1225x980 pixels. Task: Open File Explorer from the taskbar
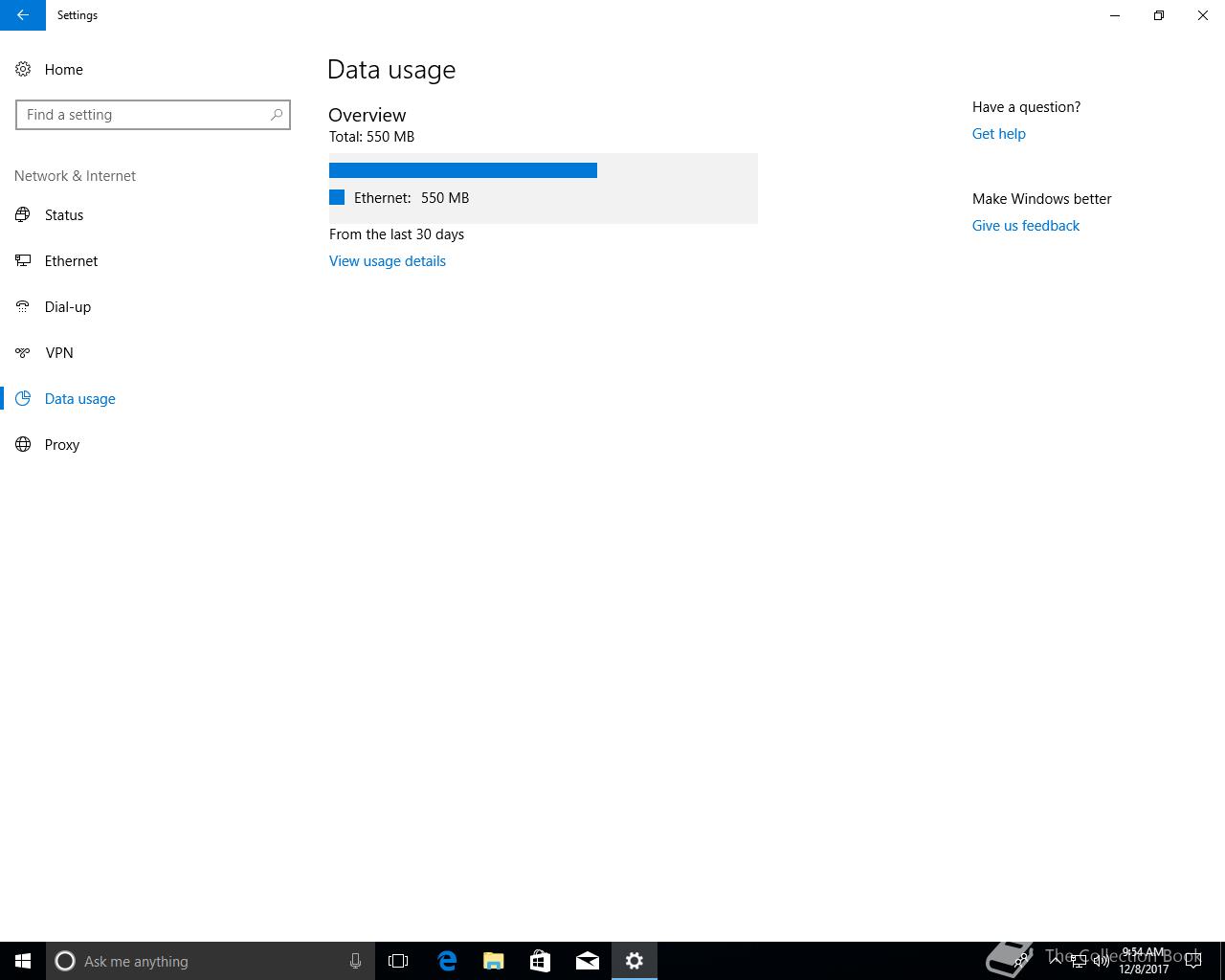494,961
